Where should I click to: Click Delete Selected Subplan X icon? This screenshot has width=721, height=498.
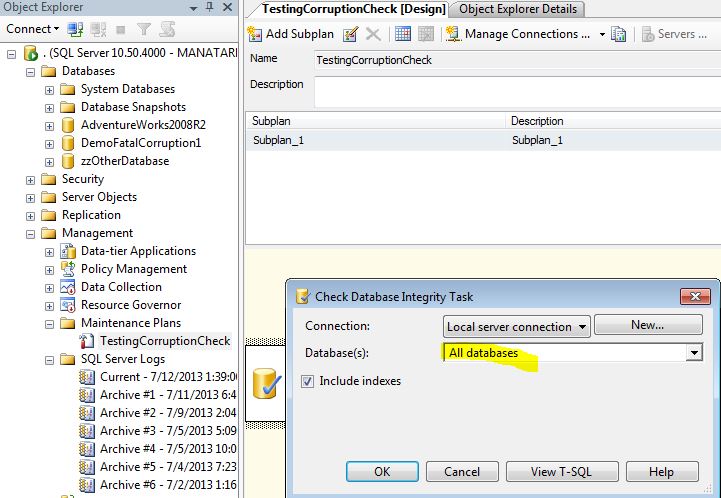point(373,34)
